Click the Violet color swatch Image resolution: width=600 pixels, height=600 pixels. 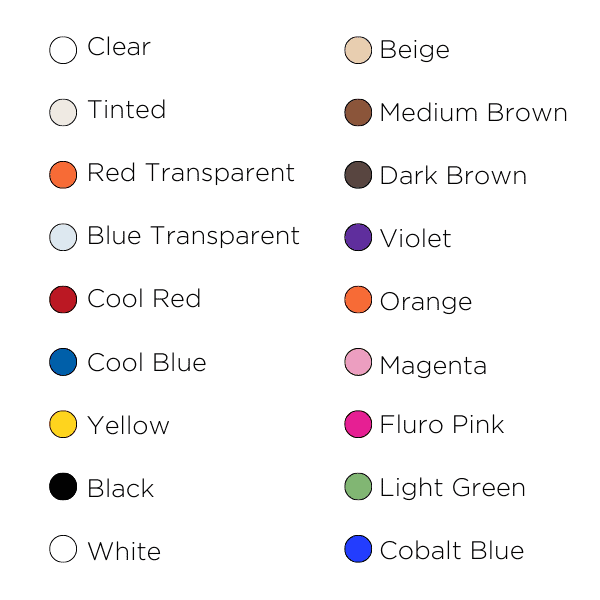(358, 237)
